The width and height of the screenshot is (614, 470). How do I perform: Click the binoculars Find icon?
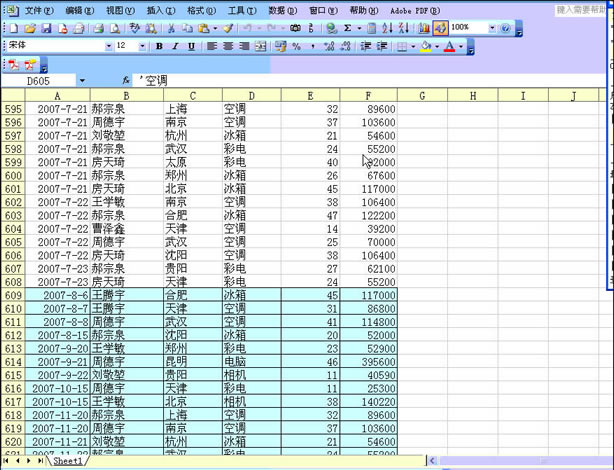click(x=296, y=28)
